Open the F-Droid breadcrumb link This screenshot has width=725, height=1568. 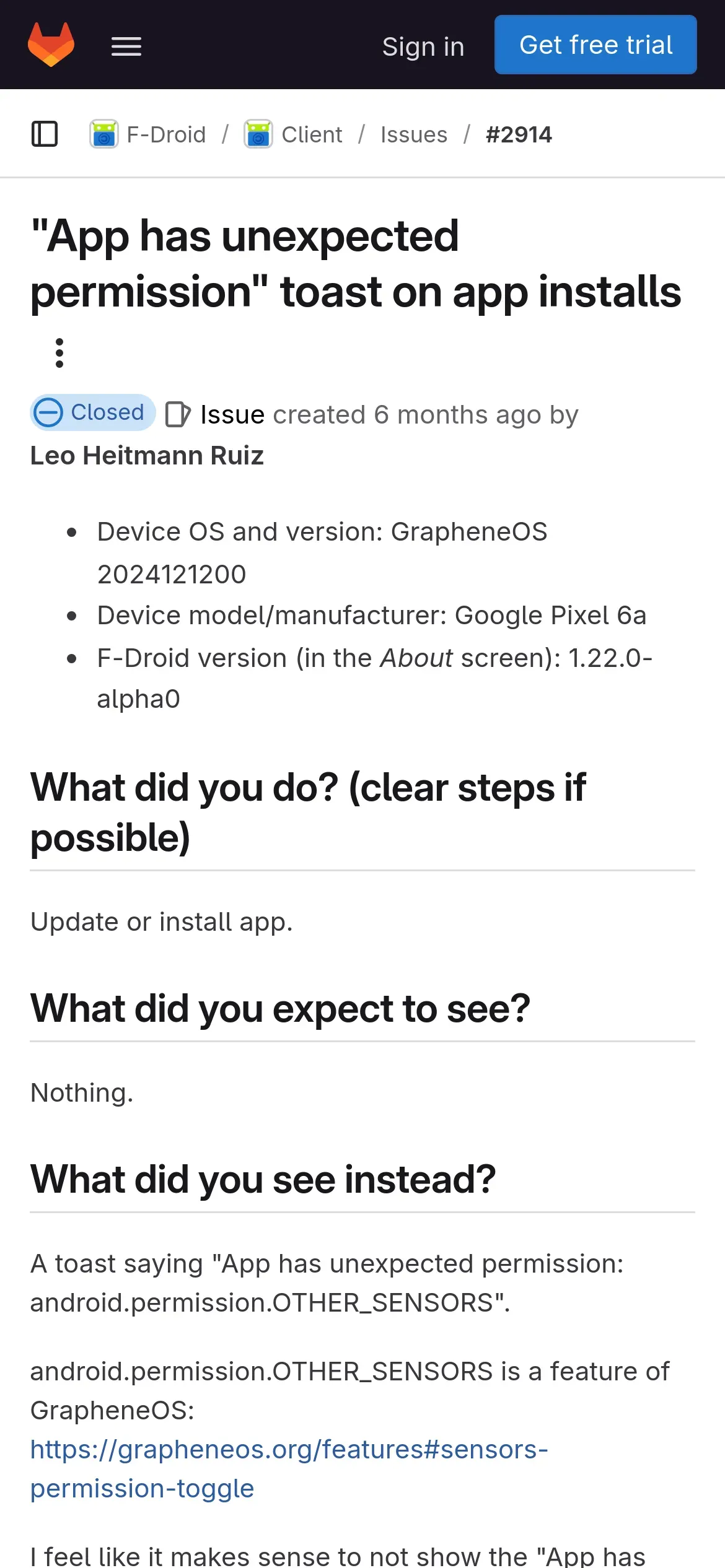(166, 134)
